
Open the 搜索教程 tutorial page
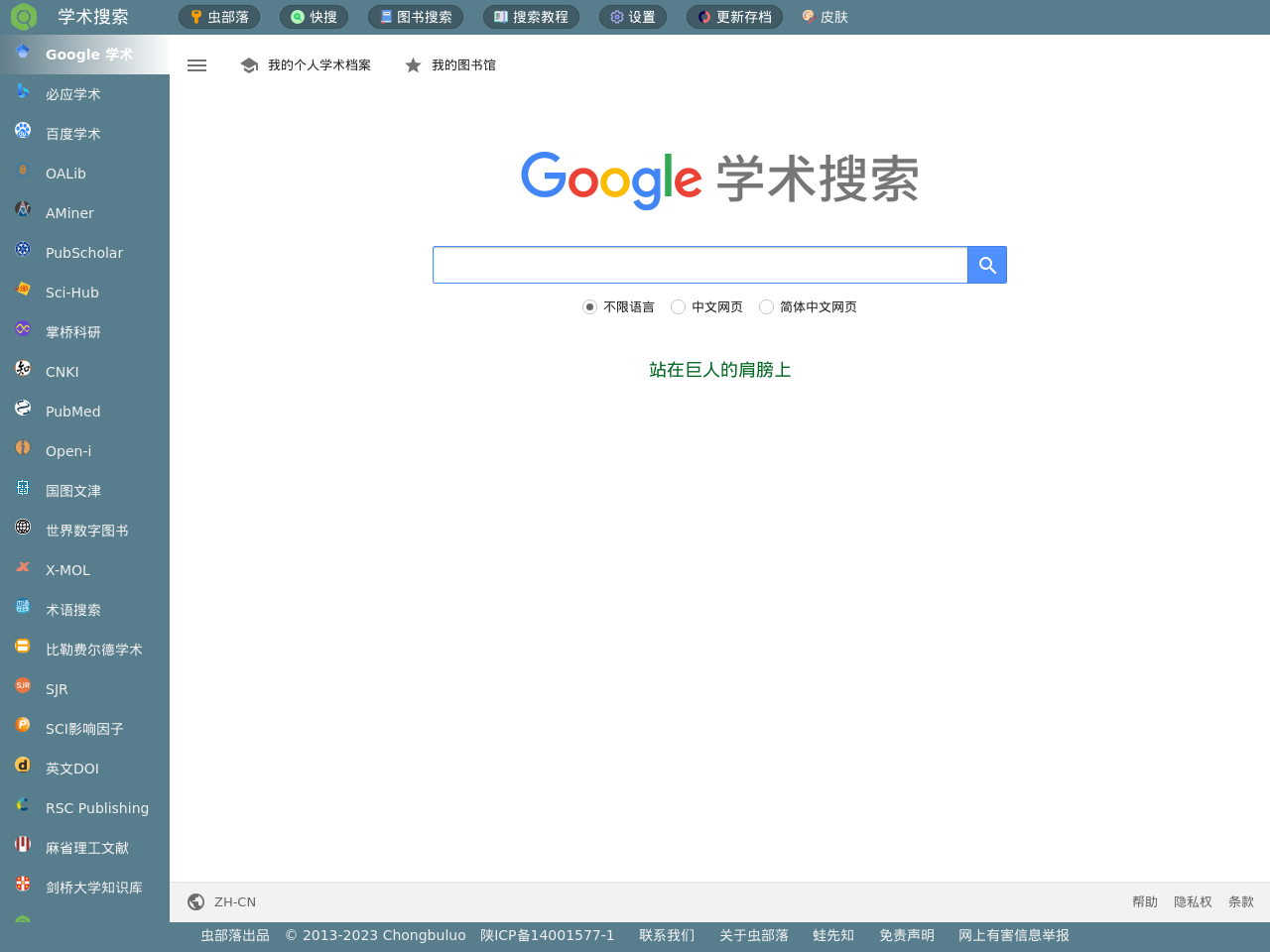coord(531,16)
